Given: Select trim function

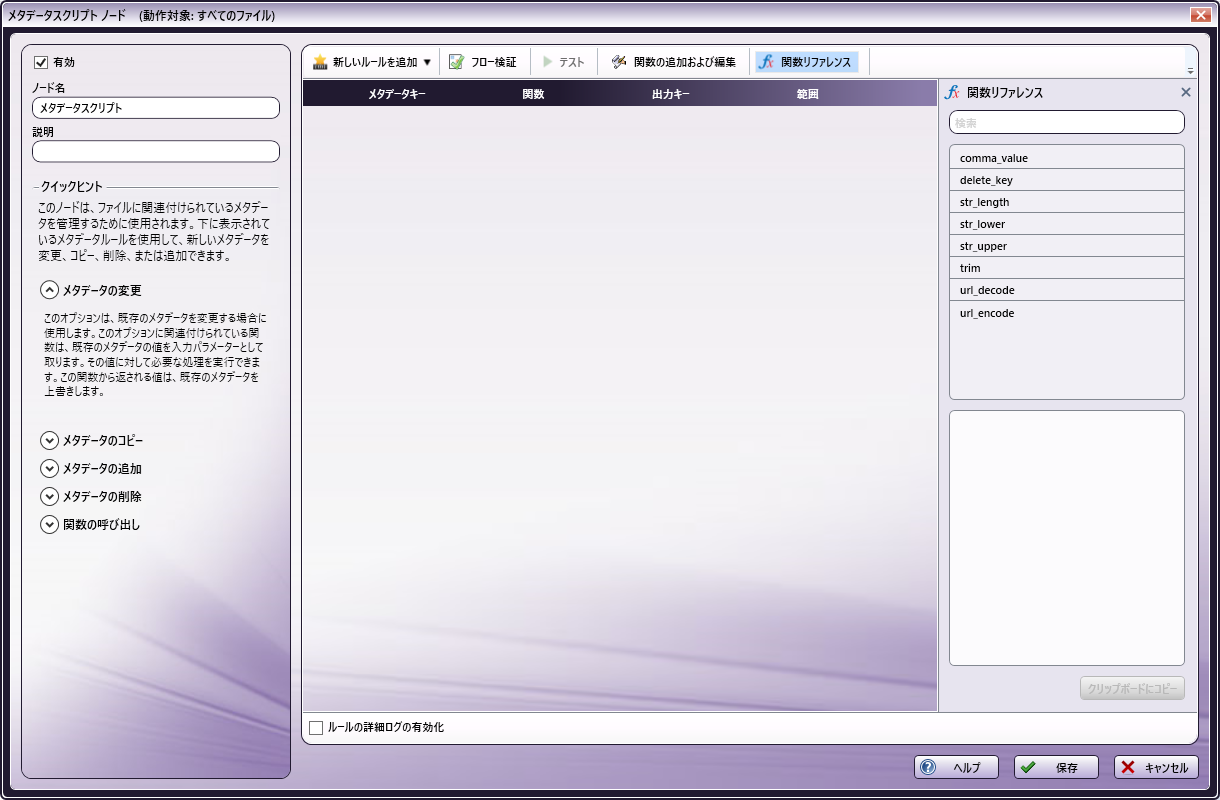Looking at the screenshot, I should (x=1067, y=268).
